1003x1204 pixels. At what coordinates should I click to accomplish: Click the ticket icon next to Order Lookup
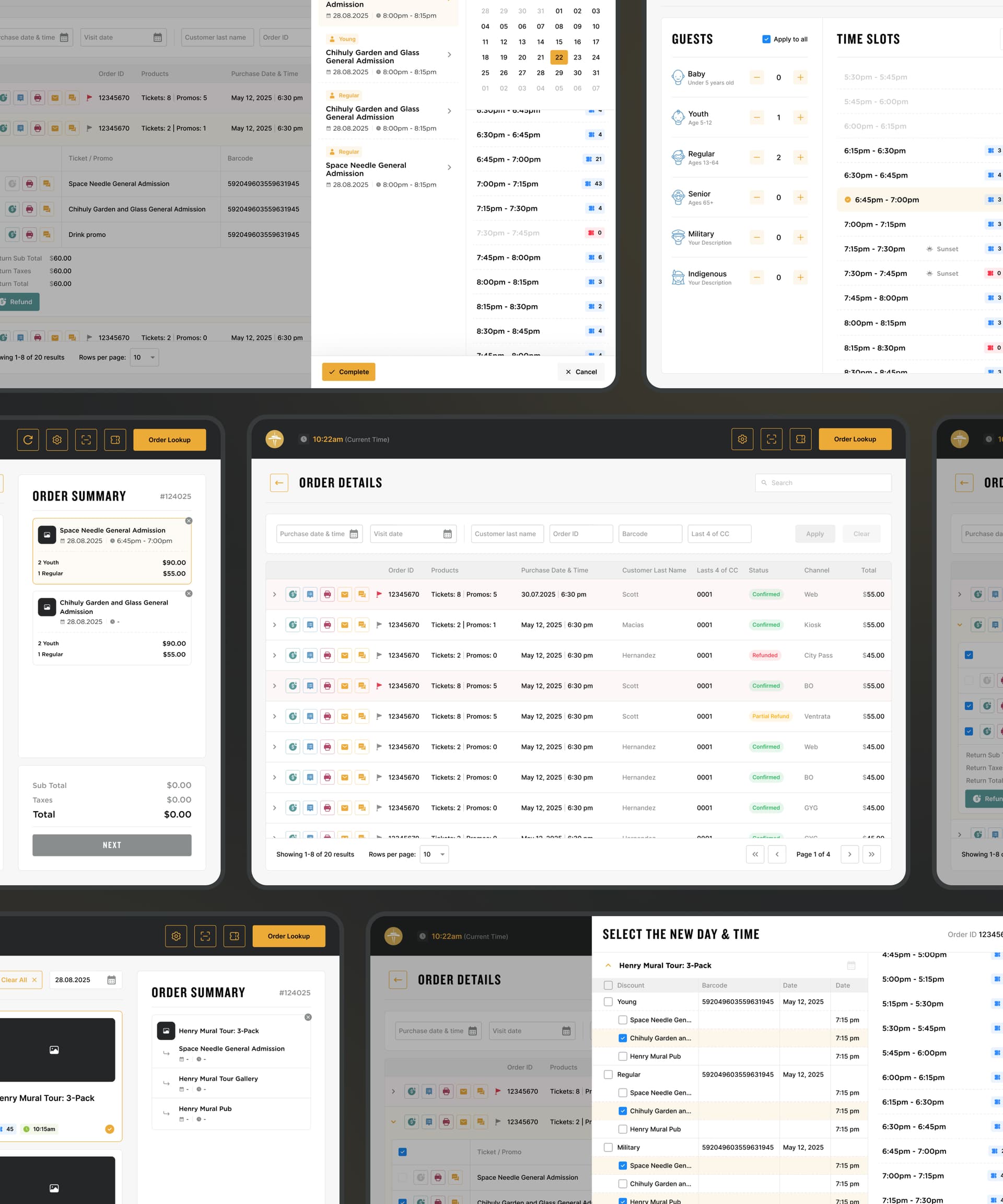(801, 439)
